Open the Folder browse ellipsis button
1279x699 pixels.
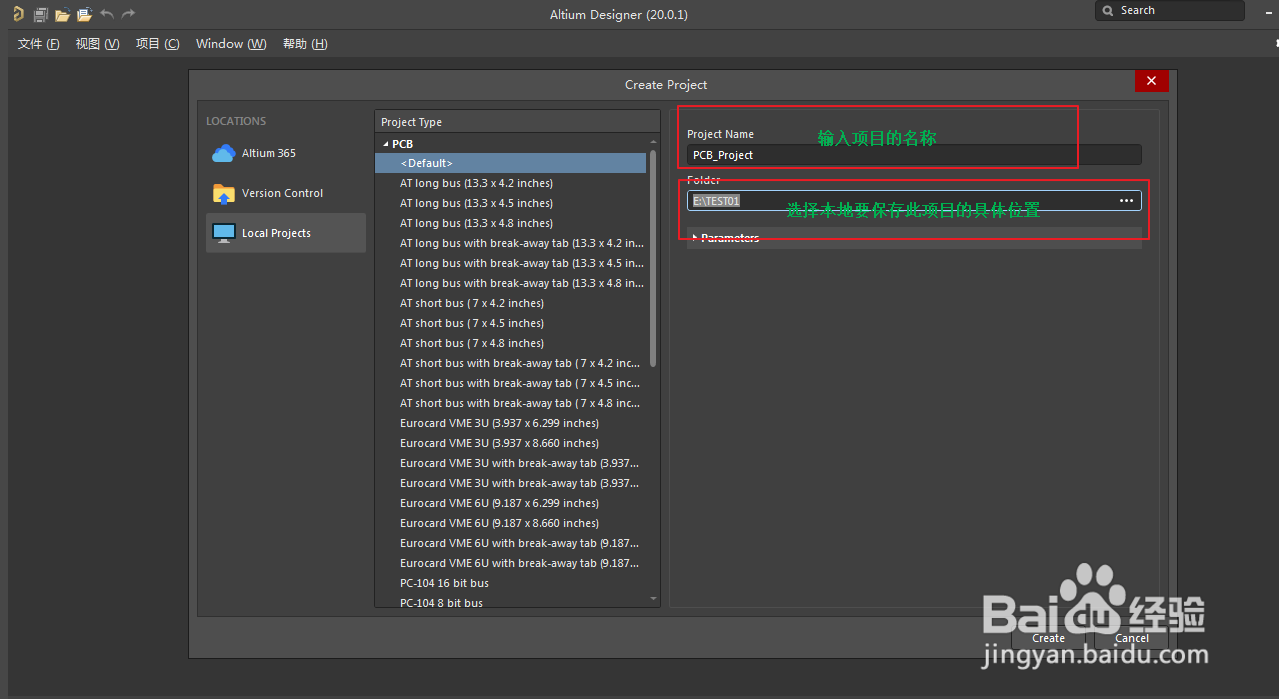[1126, 201]
